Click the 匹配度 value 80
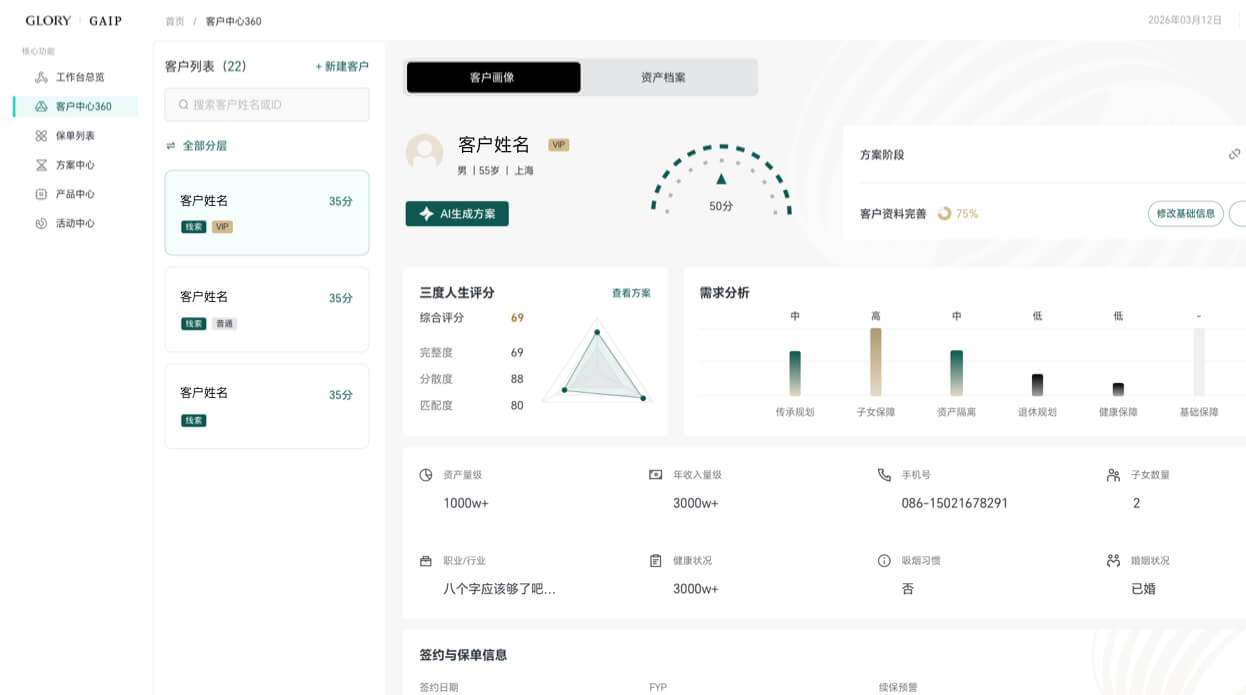 [517, 405]
